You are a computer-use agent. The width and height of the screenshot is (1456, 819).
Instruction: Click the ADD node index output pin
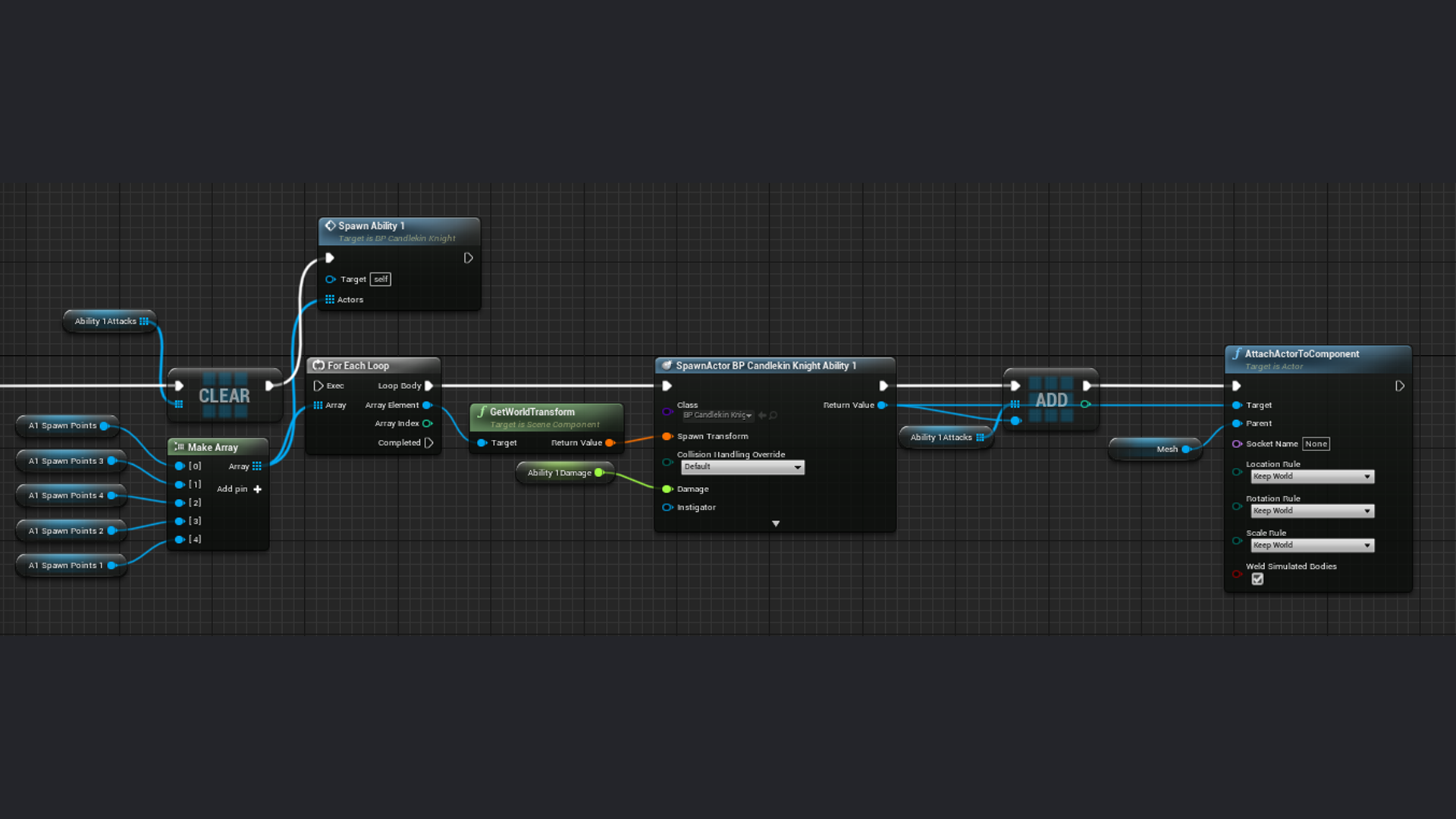1086,404
